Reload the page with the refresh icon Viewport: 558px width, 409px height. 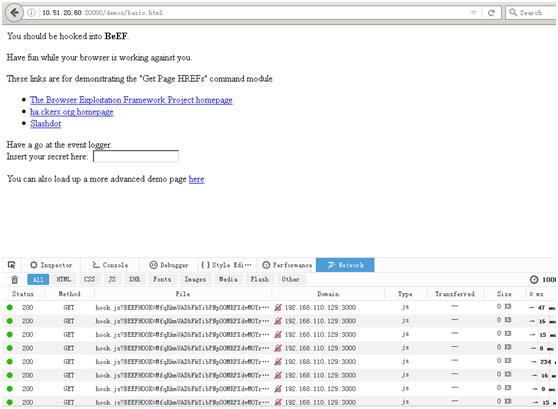491,13
